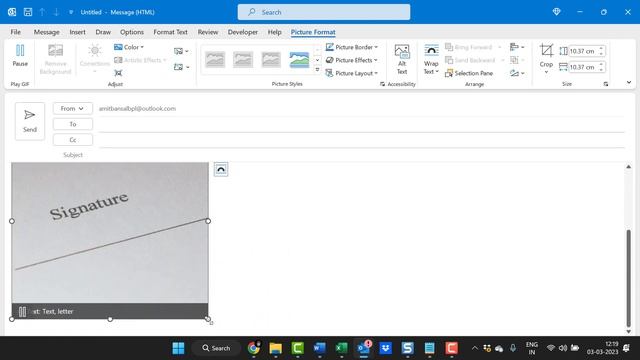
Task: Open Excel from the taskbar
Action: coord(341,348)
